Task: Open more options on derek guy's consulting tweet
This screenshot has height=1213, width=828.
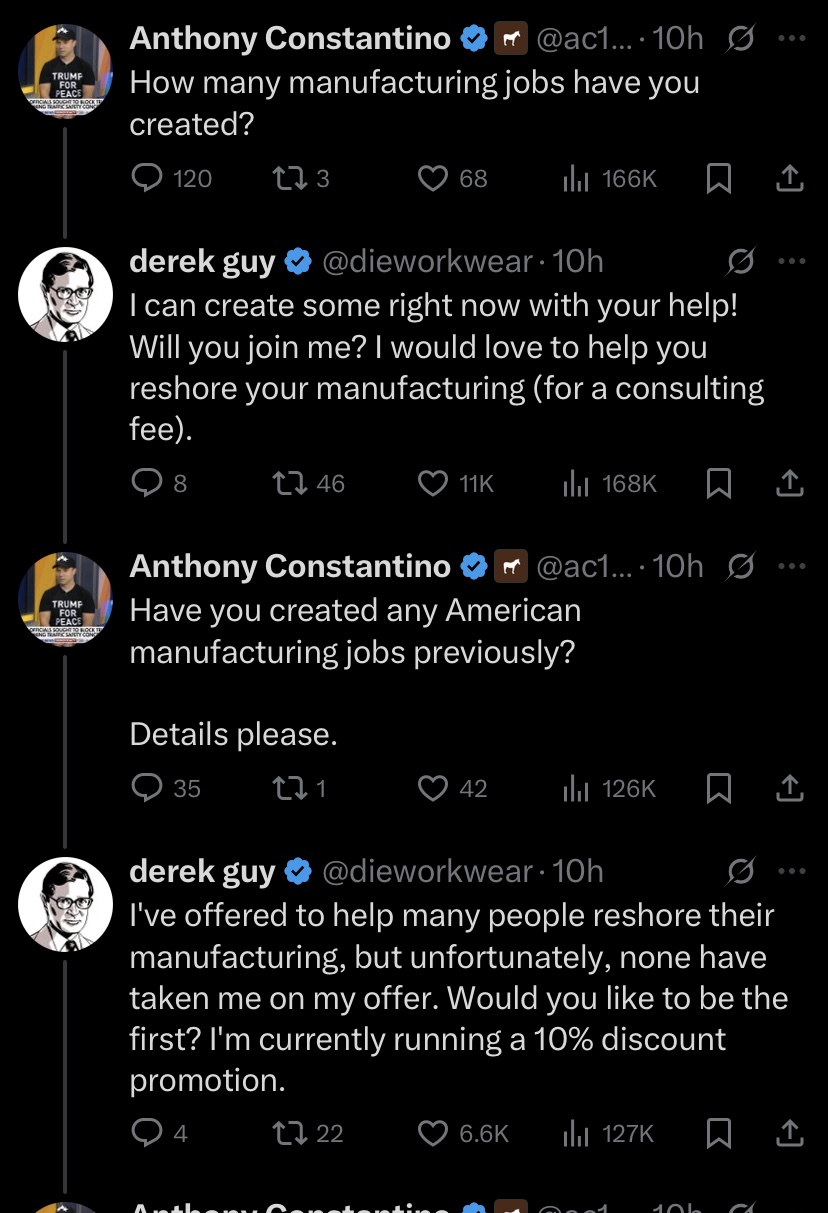Action: point(791,261)
